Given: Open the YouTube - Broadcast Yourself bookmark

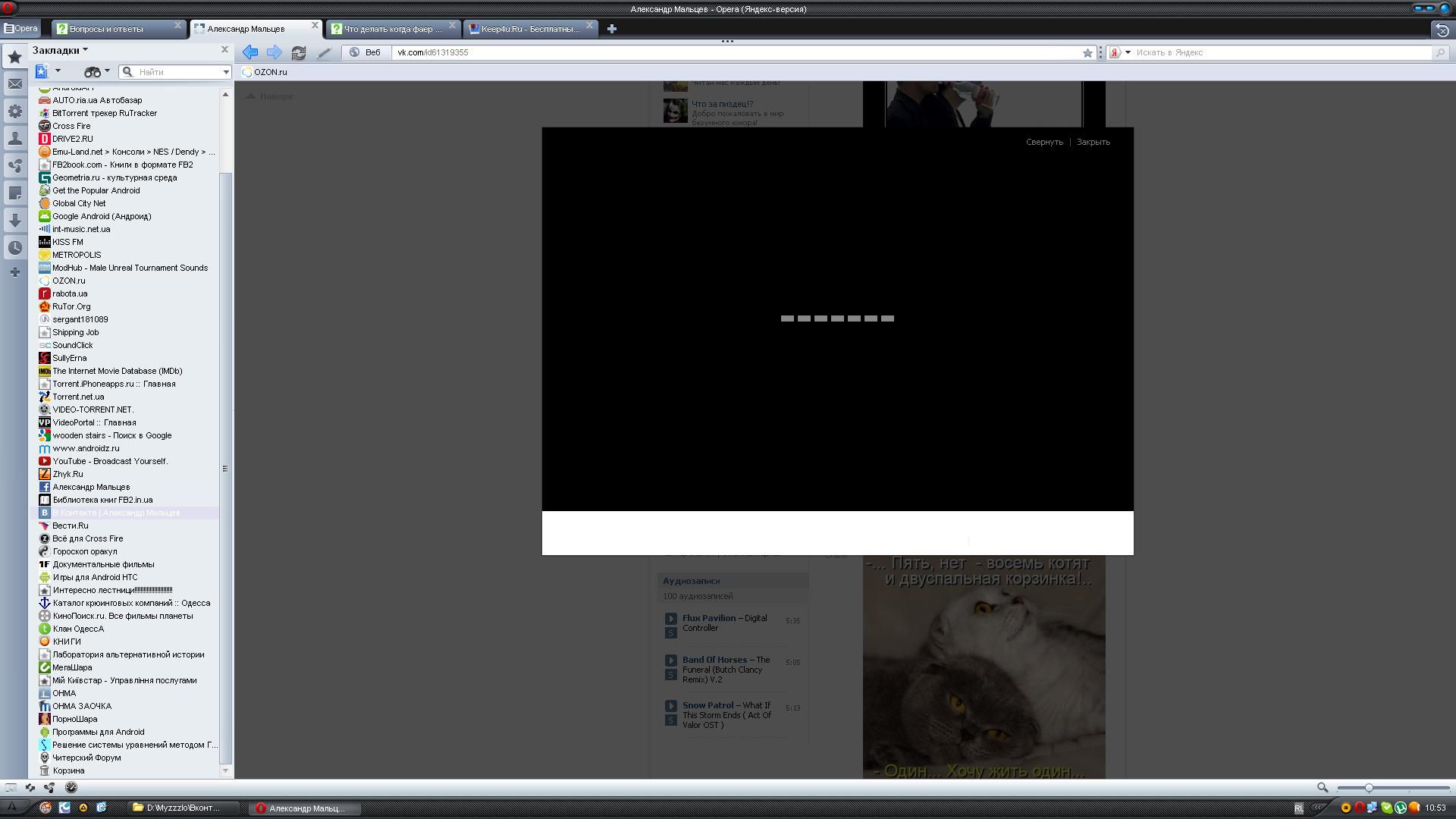Looking at the screenshot, I should (110, 461).
